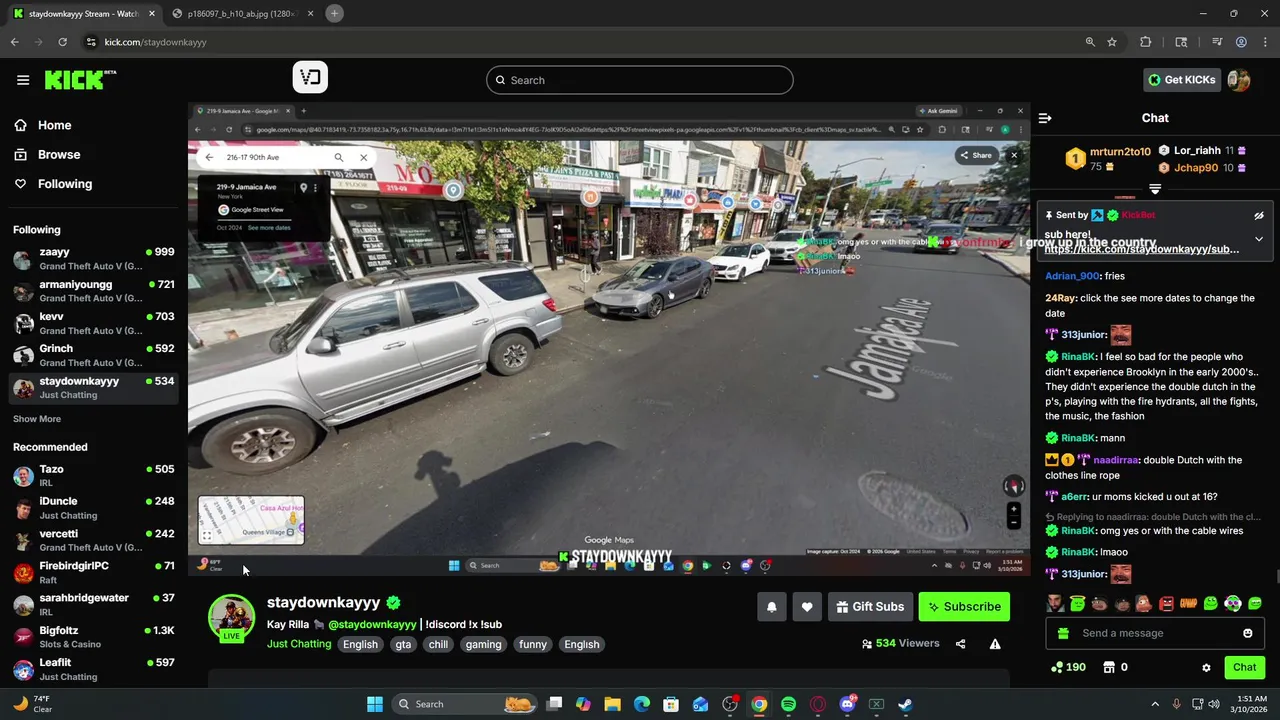
Task: Open the shop icon showing 0
Action: point(1114,667)
